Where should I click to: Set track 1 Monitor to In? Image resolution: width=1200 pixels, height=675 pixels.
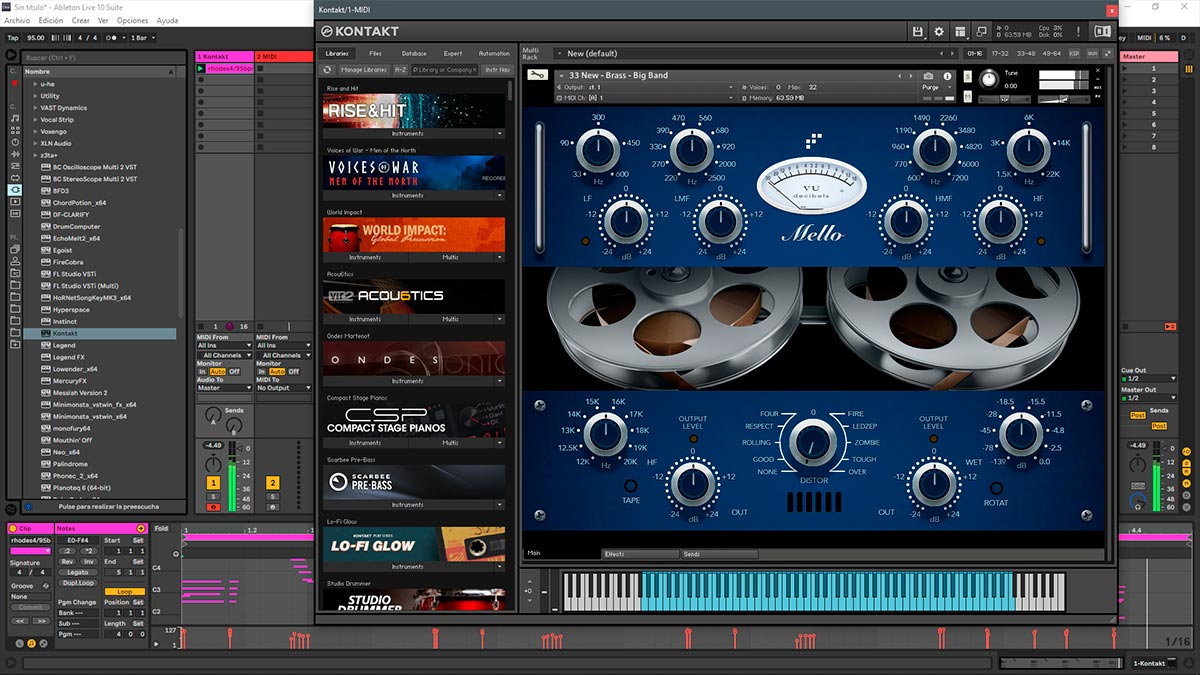tap(202, 372)
